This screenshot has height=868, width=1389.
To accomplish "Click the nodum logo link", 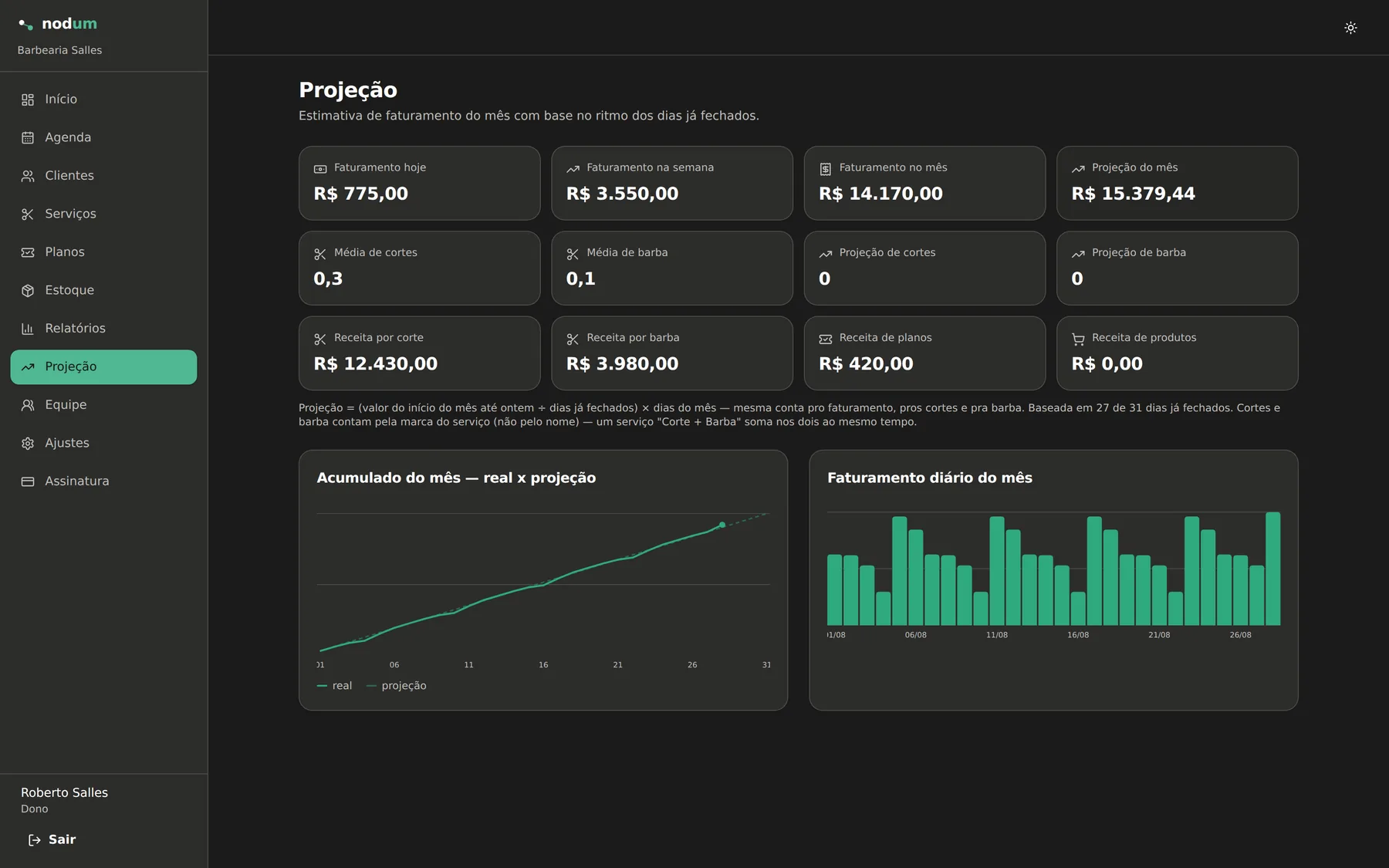I will point(58,24).
